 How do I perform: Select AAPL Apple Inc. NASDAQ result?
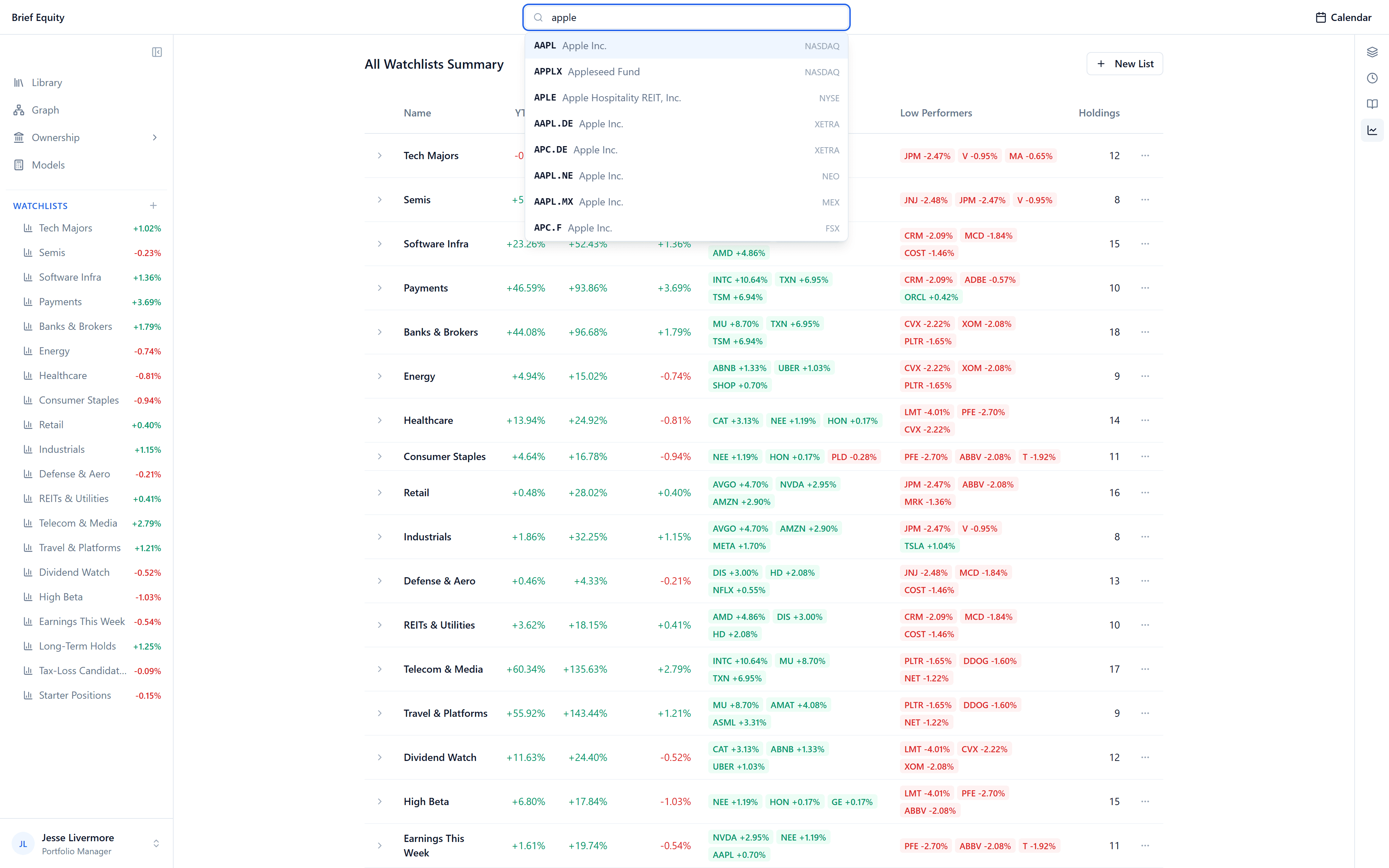click(x=686, y=46)
